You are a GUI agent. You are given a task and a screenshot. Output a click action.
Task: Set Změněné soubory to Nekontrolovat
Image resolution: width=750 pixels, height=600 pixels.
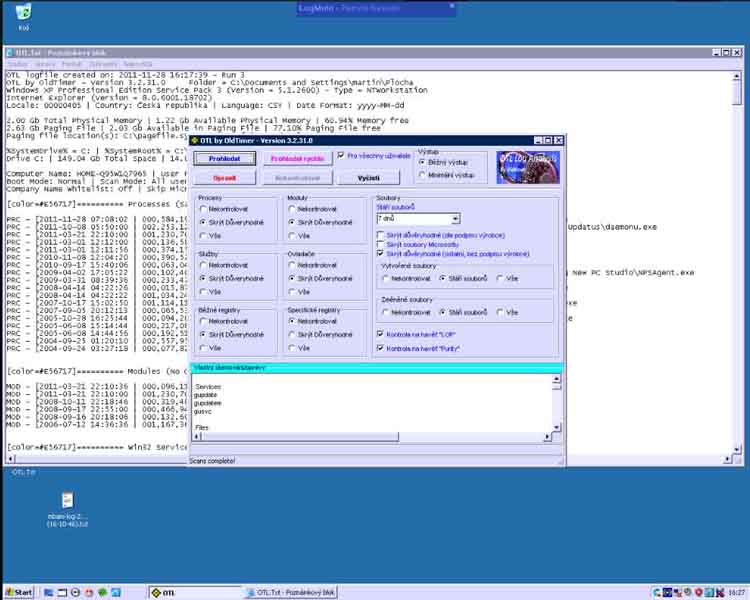click(386, 312)
